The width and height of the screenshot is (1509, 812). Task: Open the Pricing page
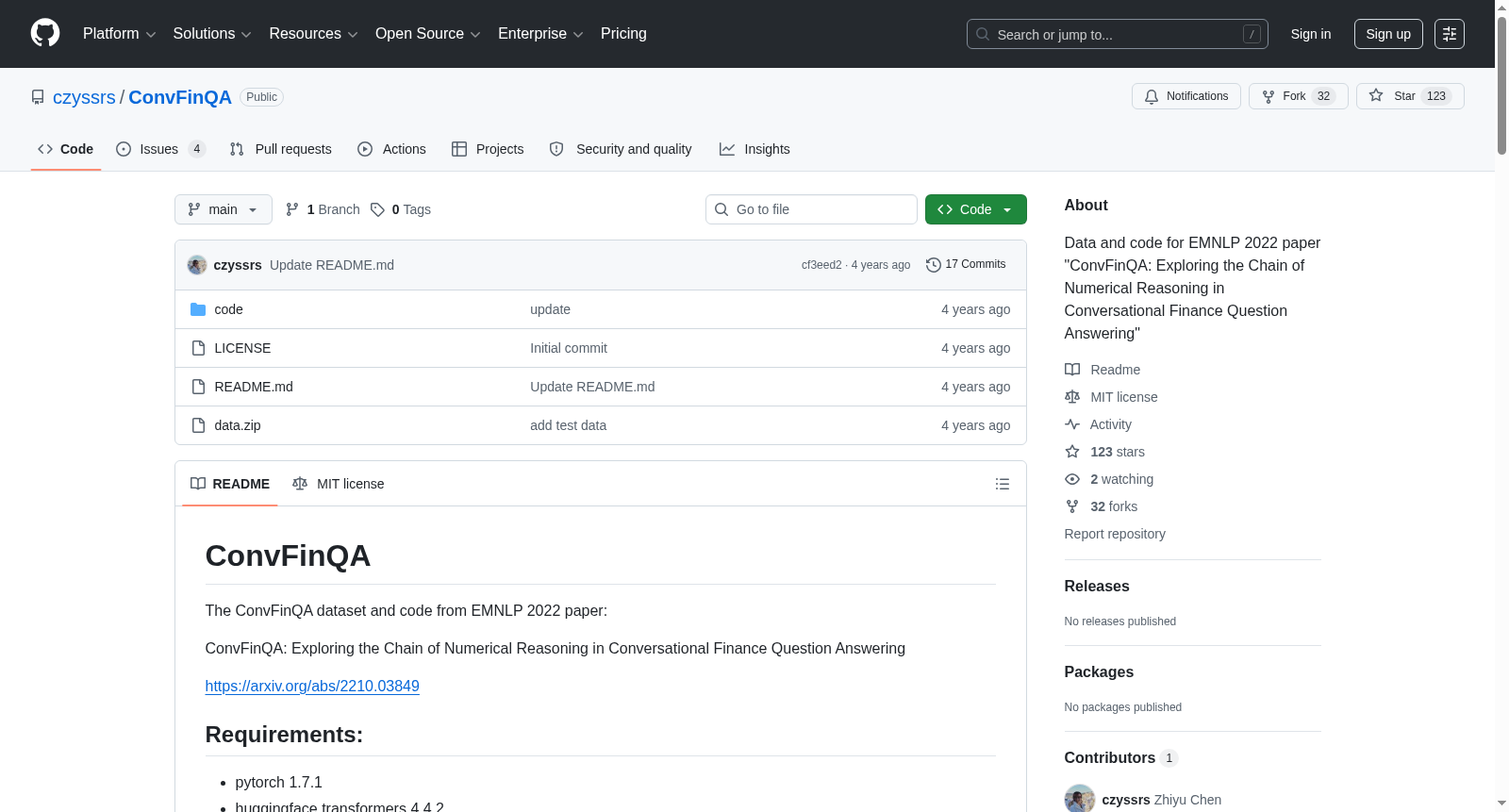pyautogui.click(x=623, y=34)
